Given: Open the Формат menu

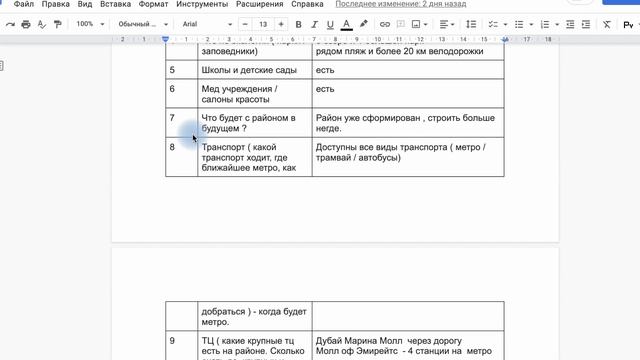Looking at the screenshot, I should pos(153,4).
